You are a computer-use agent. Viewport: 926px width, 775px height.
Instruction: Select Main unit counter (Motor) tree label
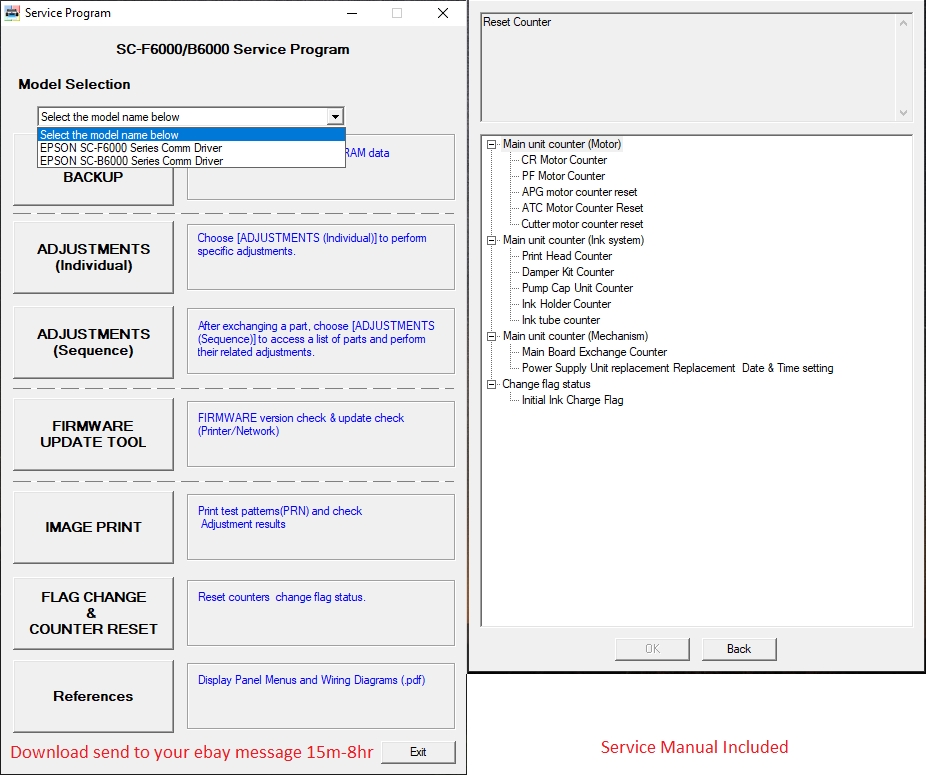[x=562, y=144]
